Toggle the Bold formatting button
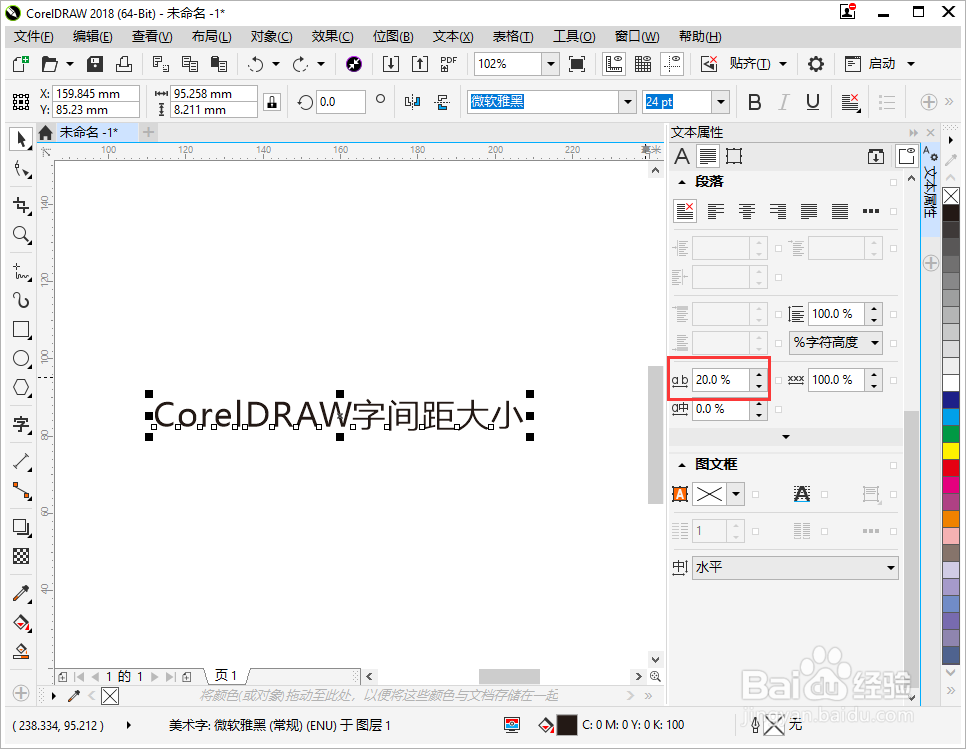Screen dimensions: 966x749 (754, 102)
